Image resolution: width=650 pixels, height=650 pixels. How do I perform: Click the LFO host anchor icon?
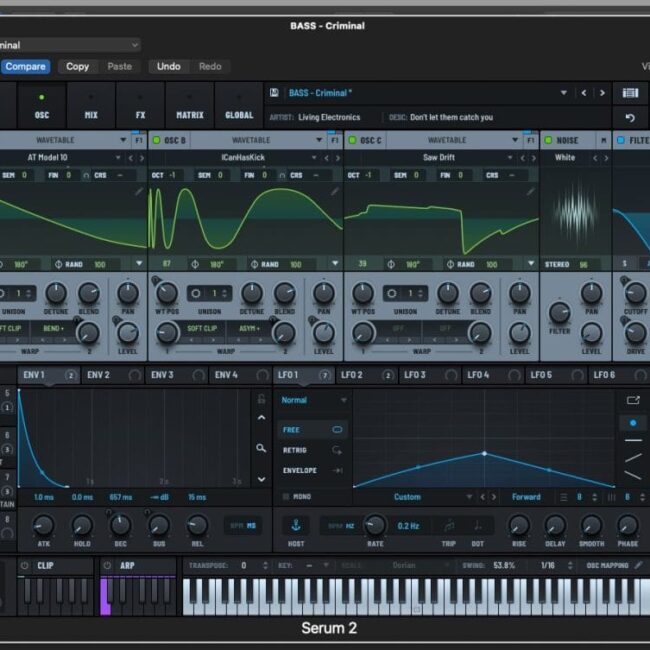tap(296, 525)
